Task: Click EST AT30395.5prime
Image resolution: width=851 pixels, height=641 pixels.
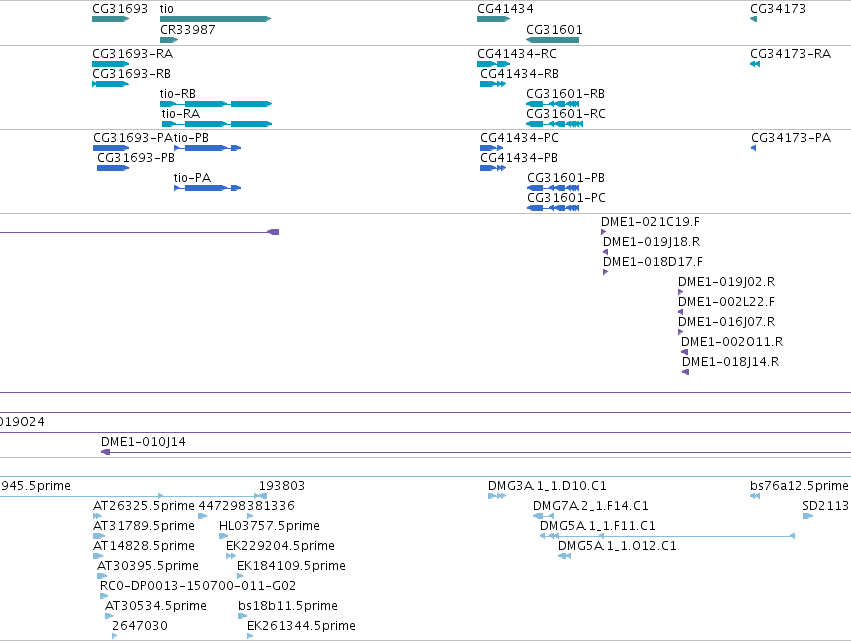Action: click(148, 567)
